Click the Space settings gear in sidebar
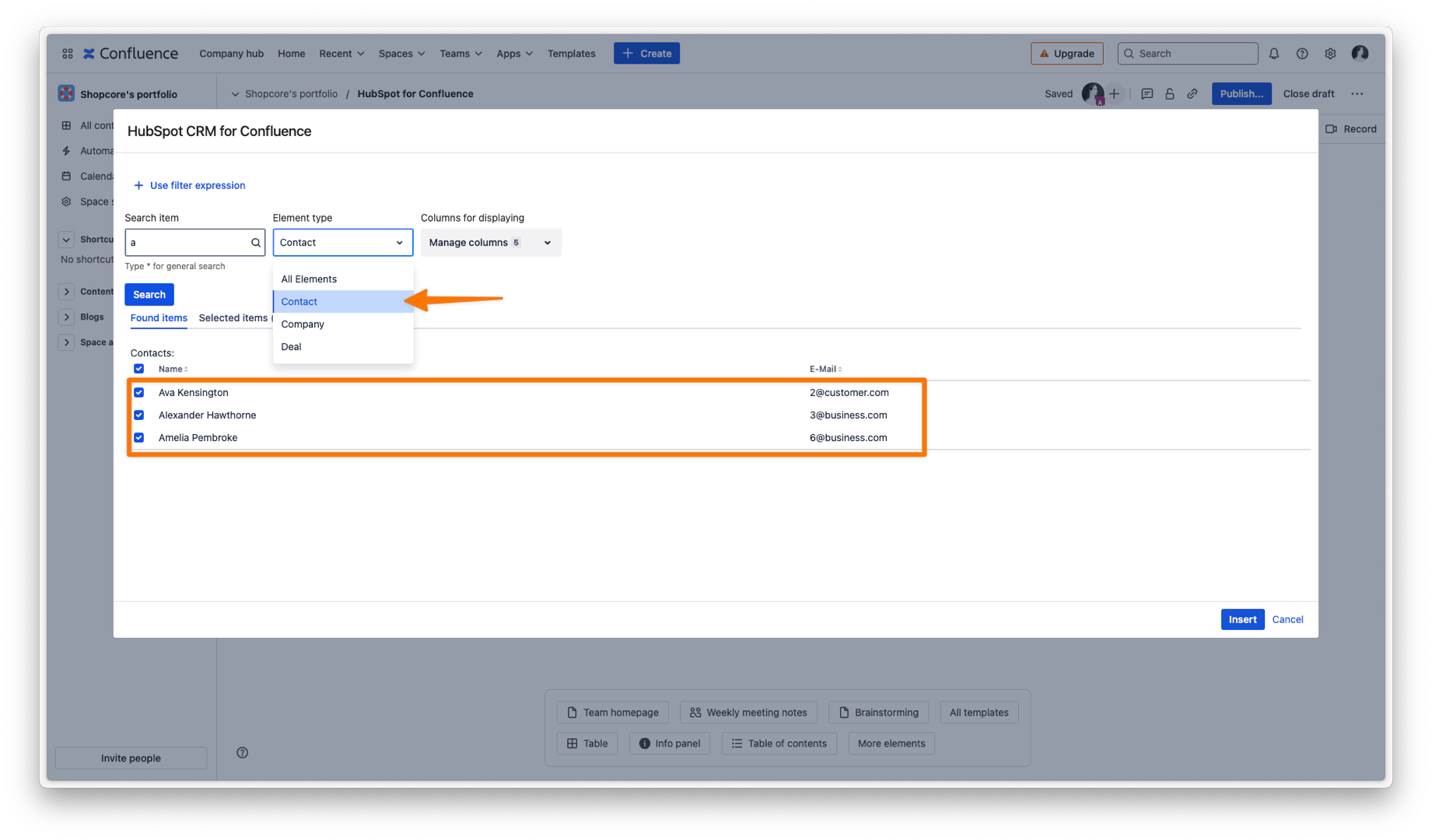 point(66,202)
